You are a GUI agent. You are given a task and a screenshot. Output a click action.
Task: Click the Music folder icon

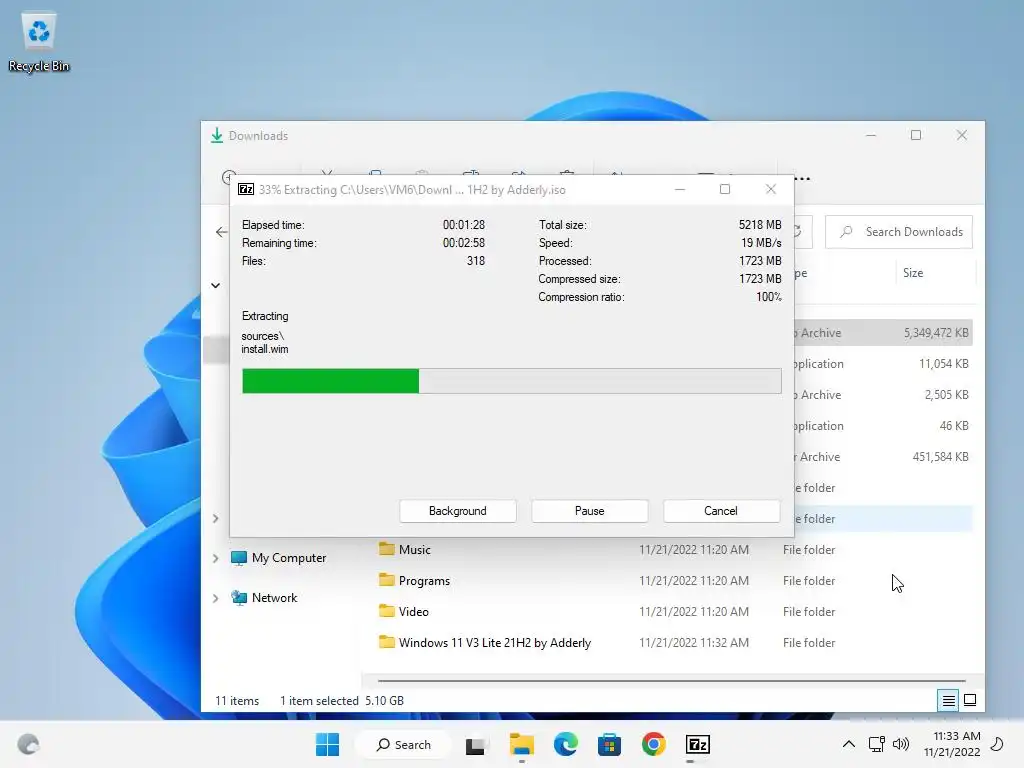(x=387, y=549)
